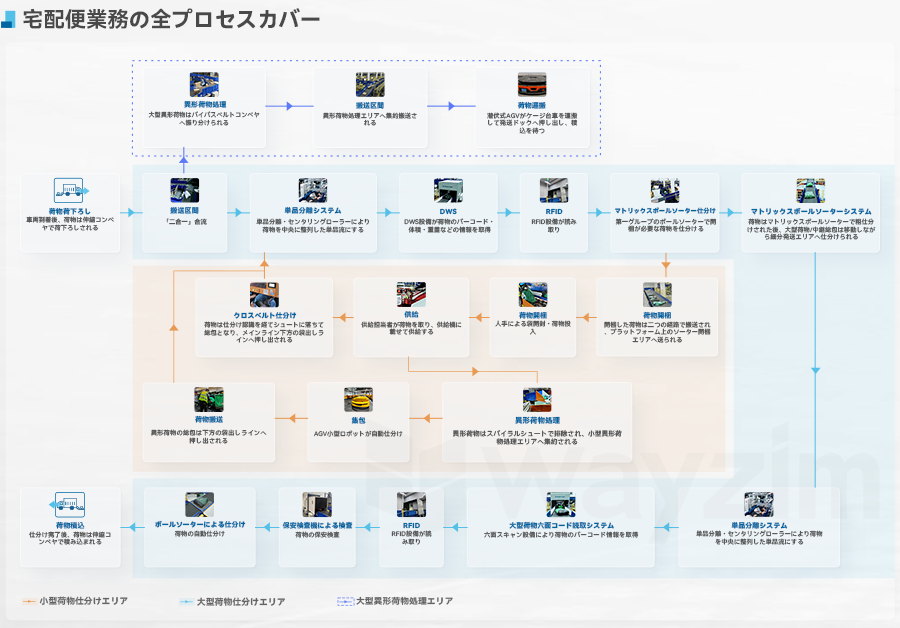Click the orange arrow icon in the 小型荷物仕分けエリア legend
This screenshot has width=900, height=628.
pyautogui.click(x=29, y=601)
